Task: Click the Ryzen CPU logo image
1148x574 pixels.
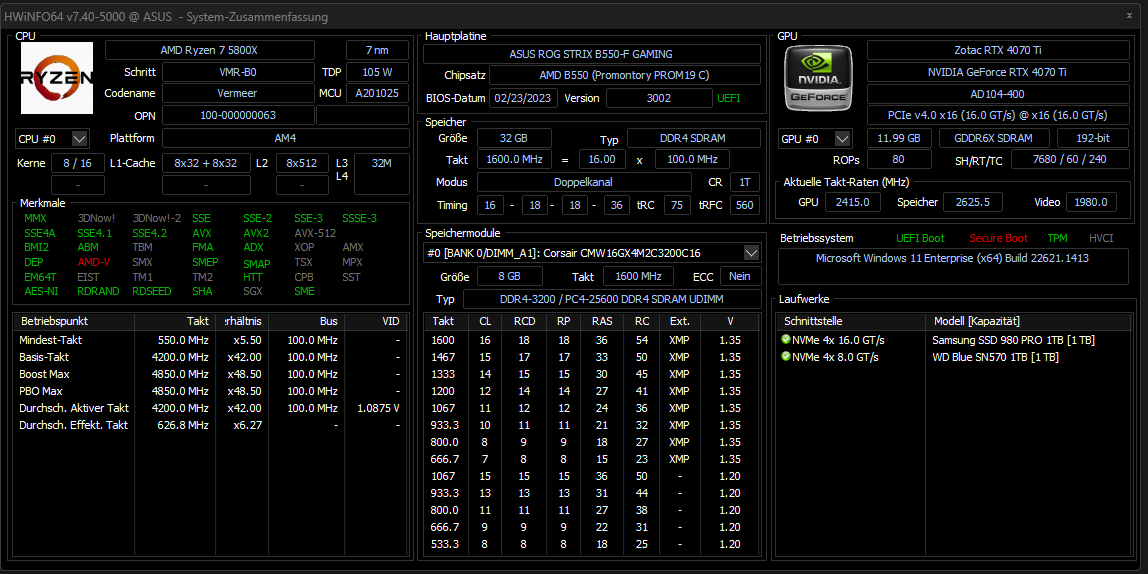Action: point(57,78)
